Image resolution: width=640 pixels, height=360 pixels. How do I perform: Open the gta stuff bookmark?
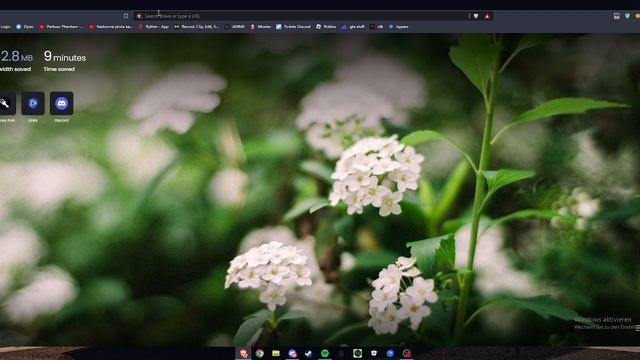353,27
